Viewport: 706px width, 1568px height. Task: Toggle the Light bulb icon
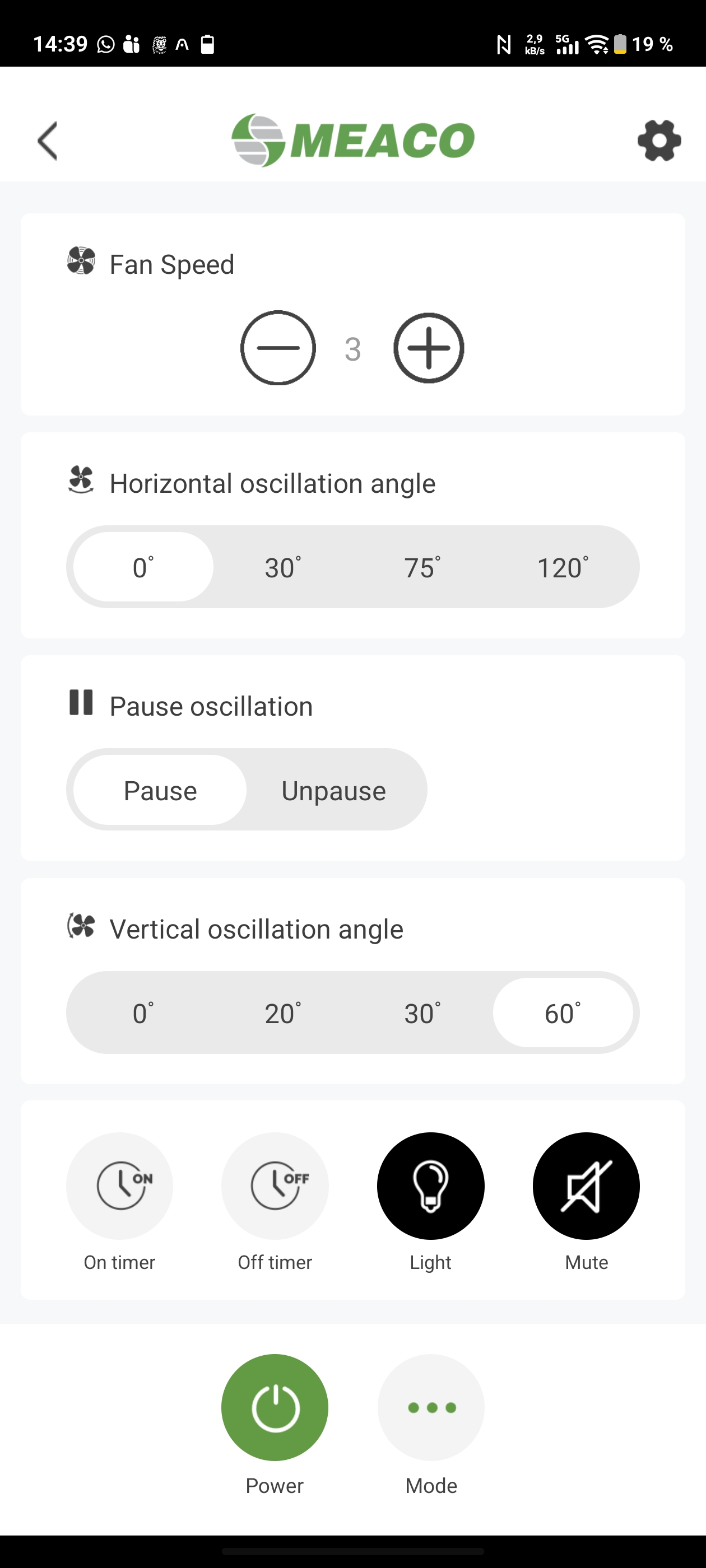(x=431, y=1186)
